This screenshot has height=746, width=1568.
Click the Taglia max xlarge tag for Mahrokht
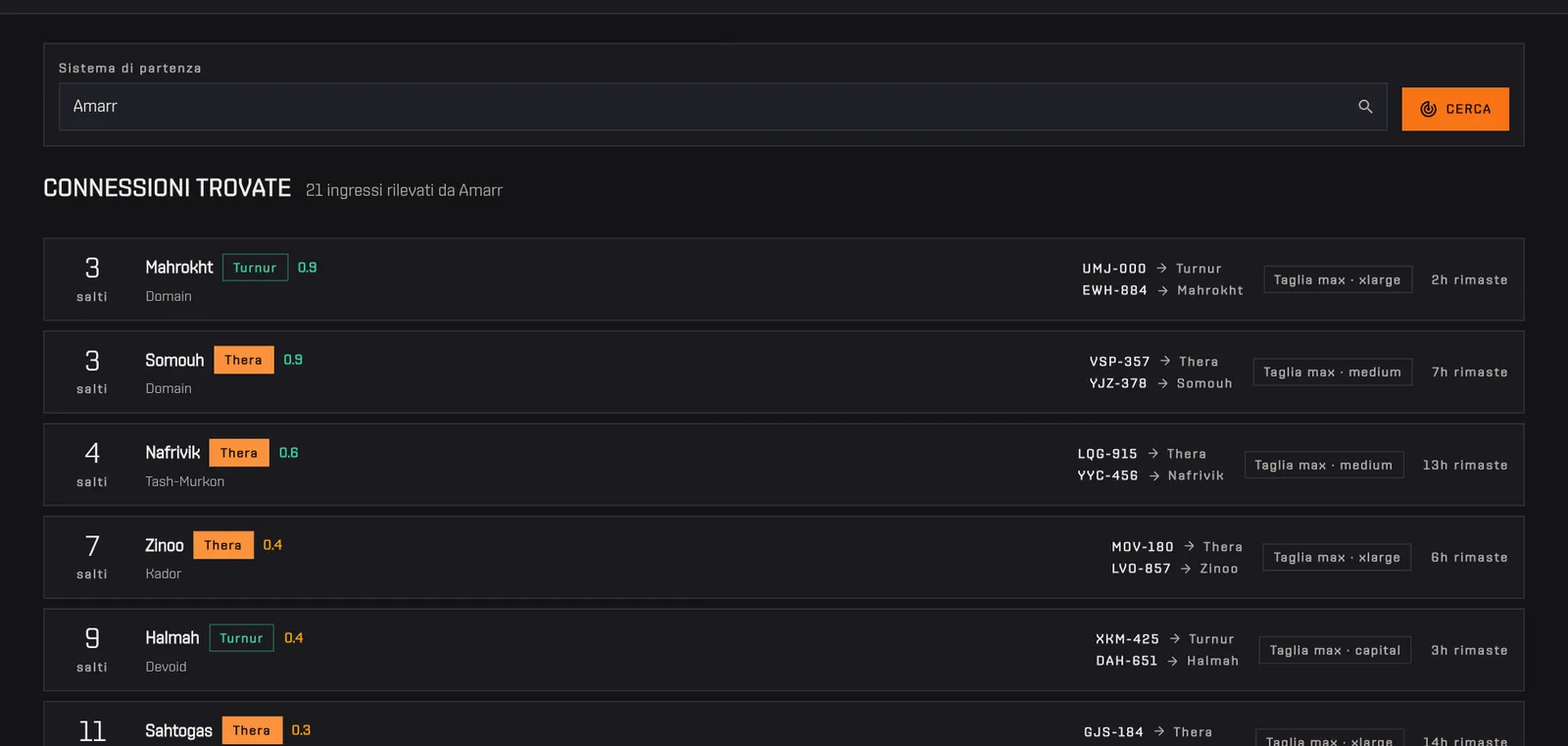pos(1338,279)
